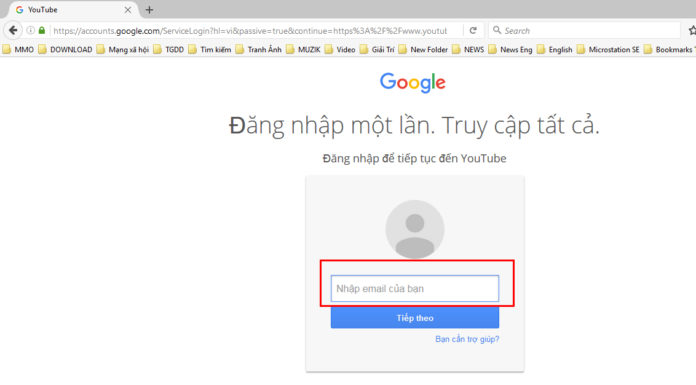This screenshot has height=385, width=696.
Task: Select the YouTube browser tab
Action: 73,10
